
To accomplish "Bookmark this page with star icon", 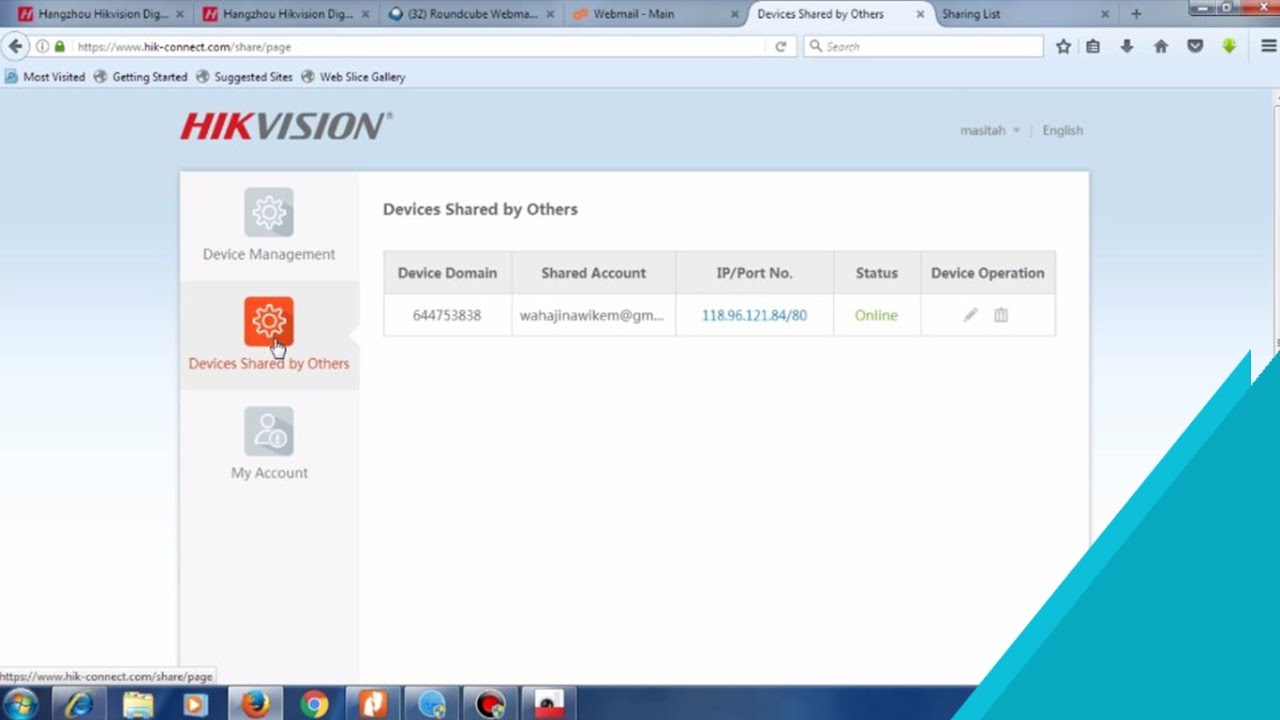I will [x=1063, y=46].
